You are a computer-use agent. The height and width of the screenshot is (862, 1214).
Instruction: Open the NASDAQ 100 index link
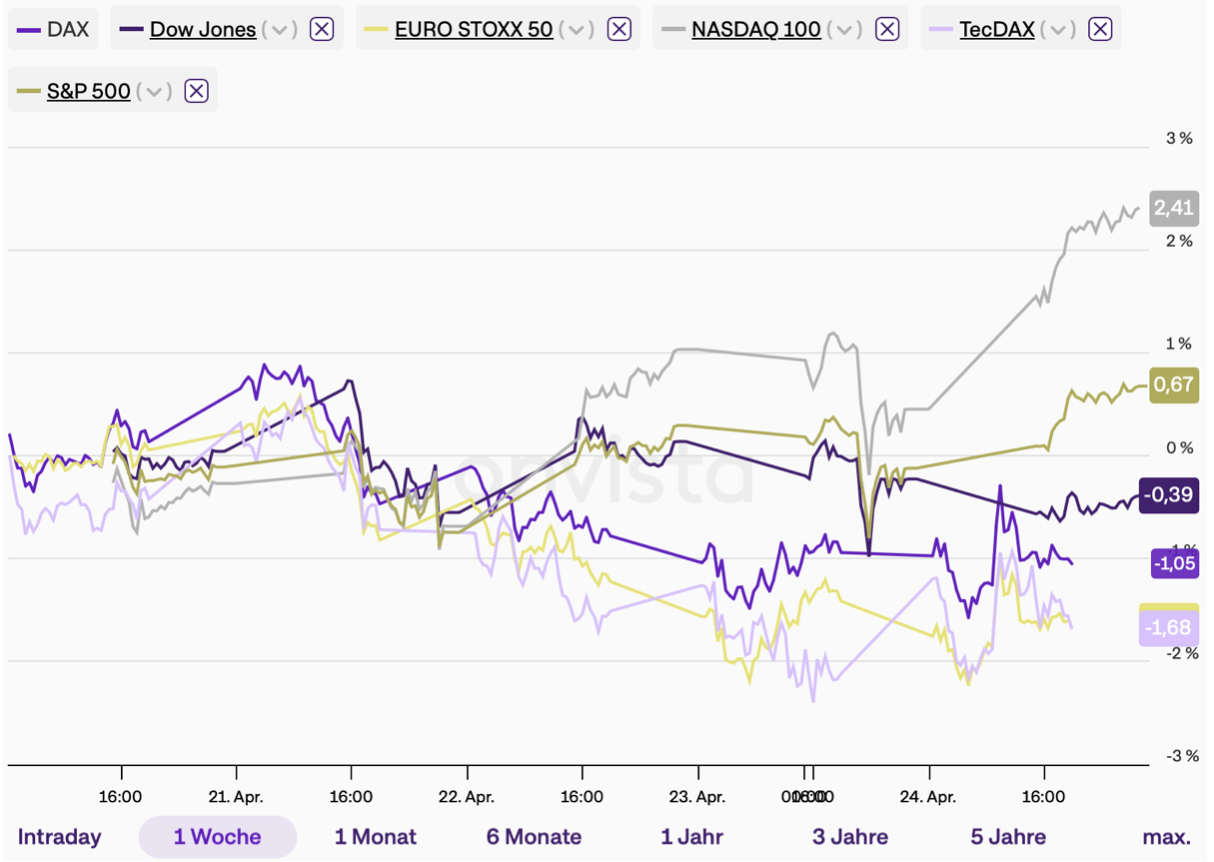click(x=756, y=29)
